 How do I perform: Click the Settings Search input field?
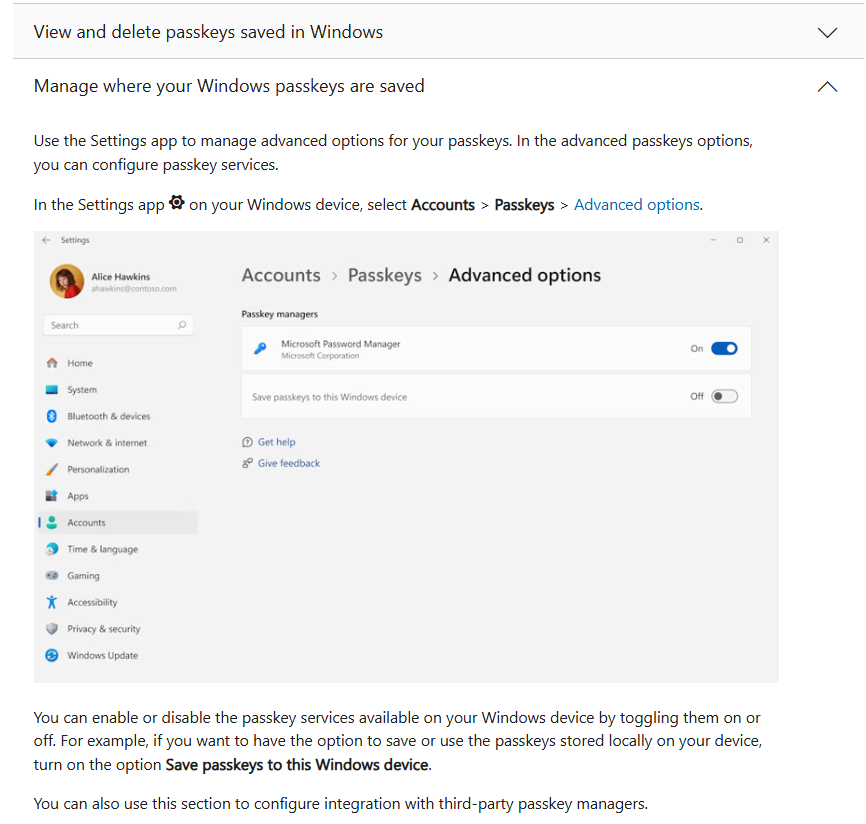(118, 325)
